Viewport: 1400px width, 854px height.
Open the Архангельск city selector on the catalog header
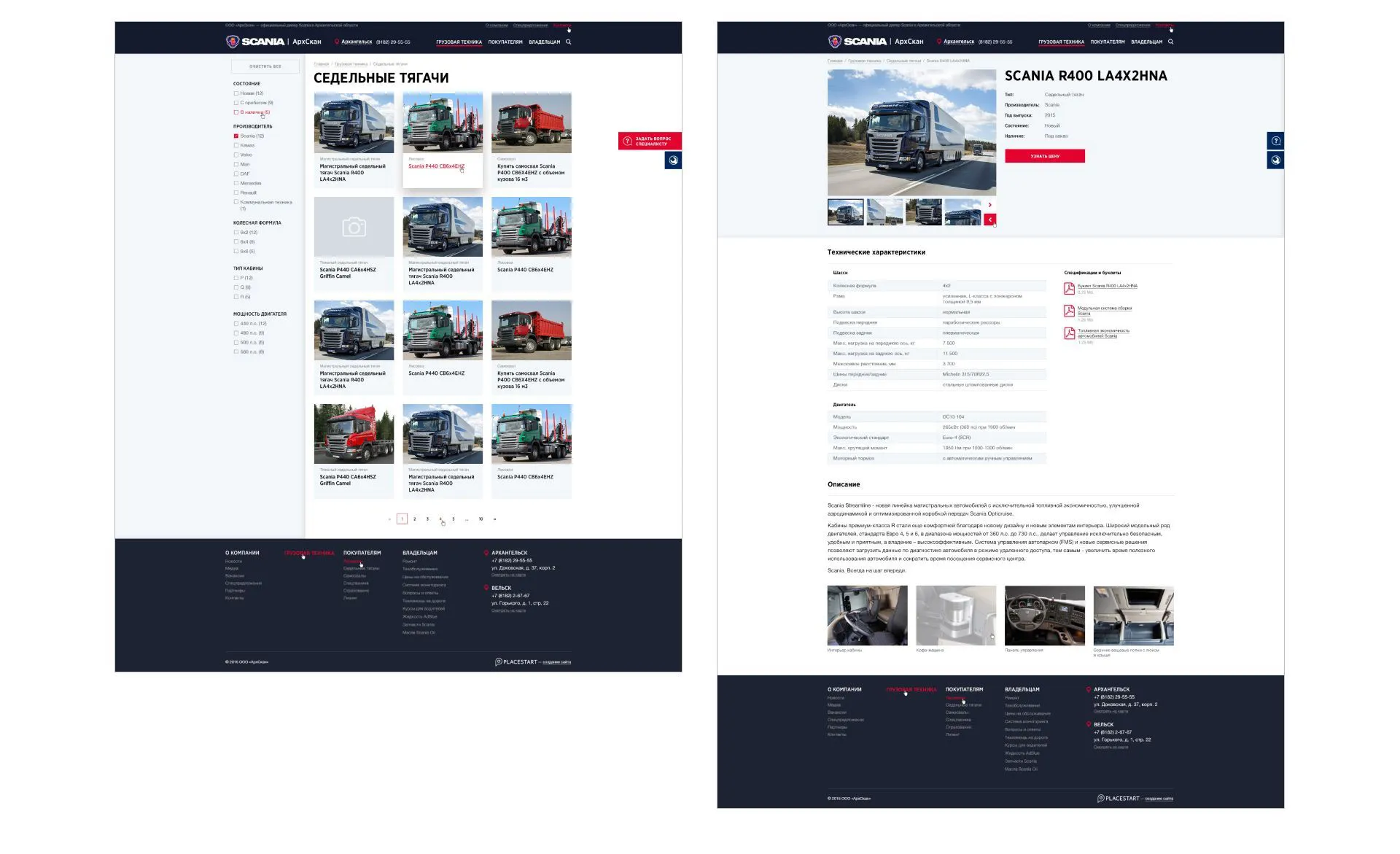point(357,42)
